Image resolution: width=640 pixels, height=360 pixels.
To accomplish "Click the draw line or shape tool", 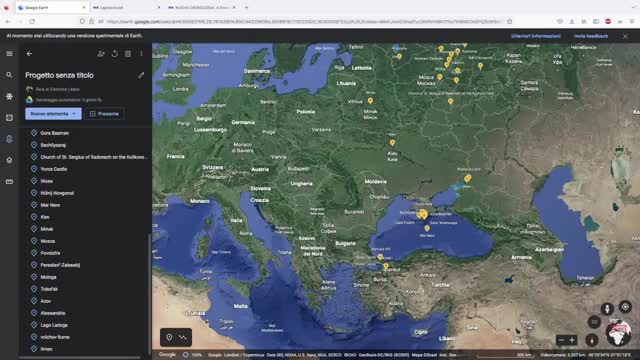I will pyautogui.click(x=182, y=337).
